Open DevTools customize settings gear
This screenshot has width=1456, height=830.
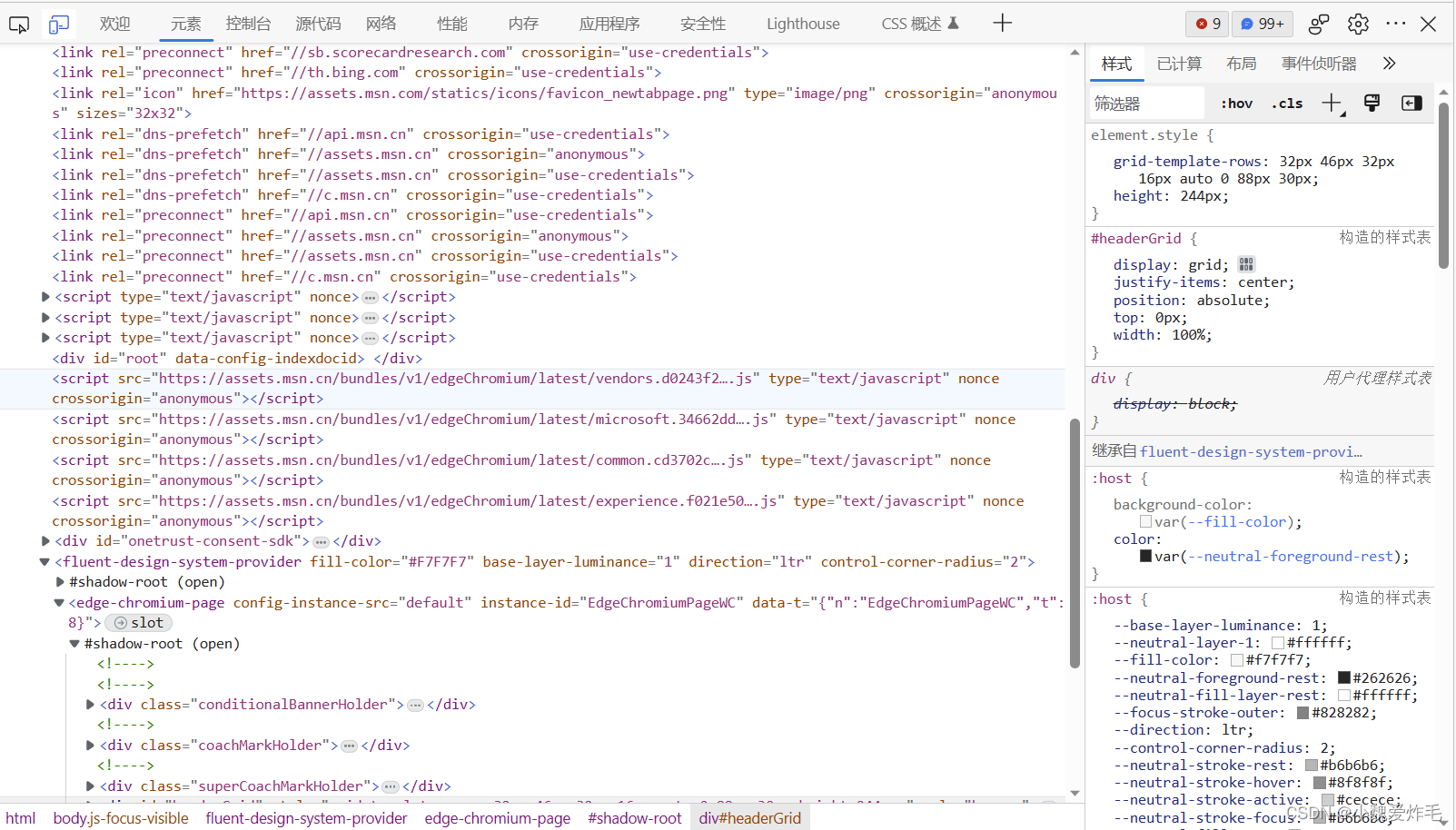tap(1358, 25)
